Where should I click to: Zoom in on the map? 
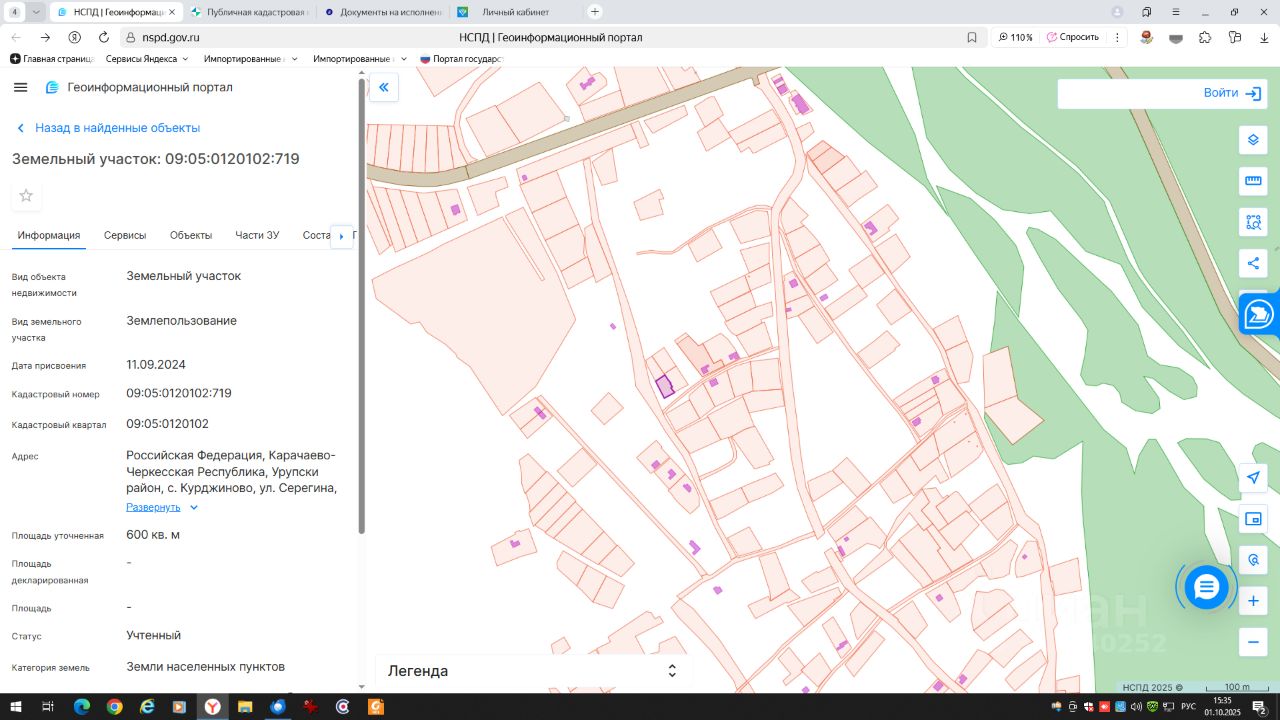(x=1253, y=601)
